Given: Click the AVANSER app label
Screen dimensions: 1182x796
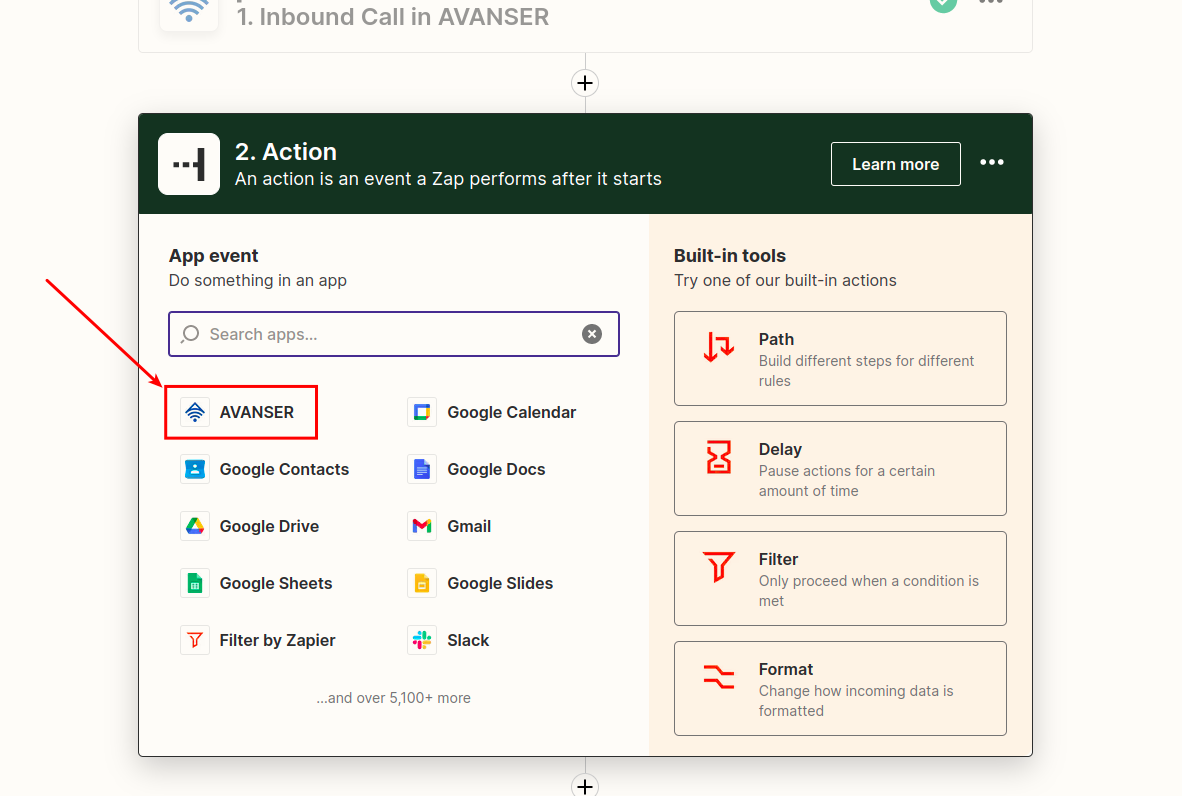Looking at the screenshot, I should click(257, 412).
